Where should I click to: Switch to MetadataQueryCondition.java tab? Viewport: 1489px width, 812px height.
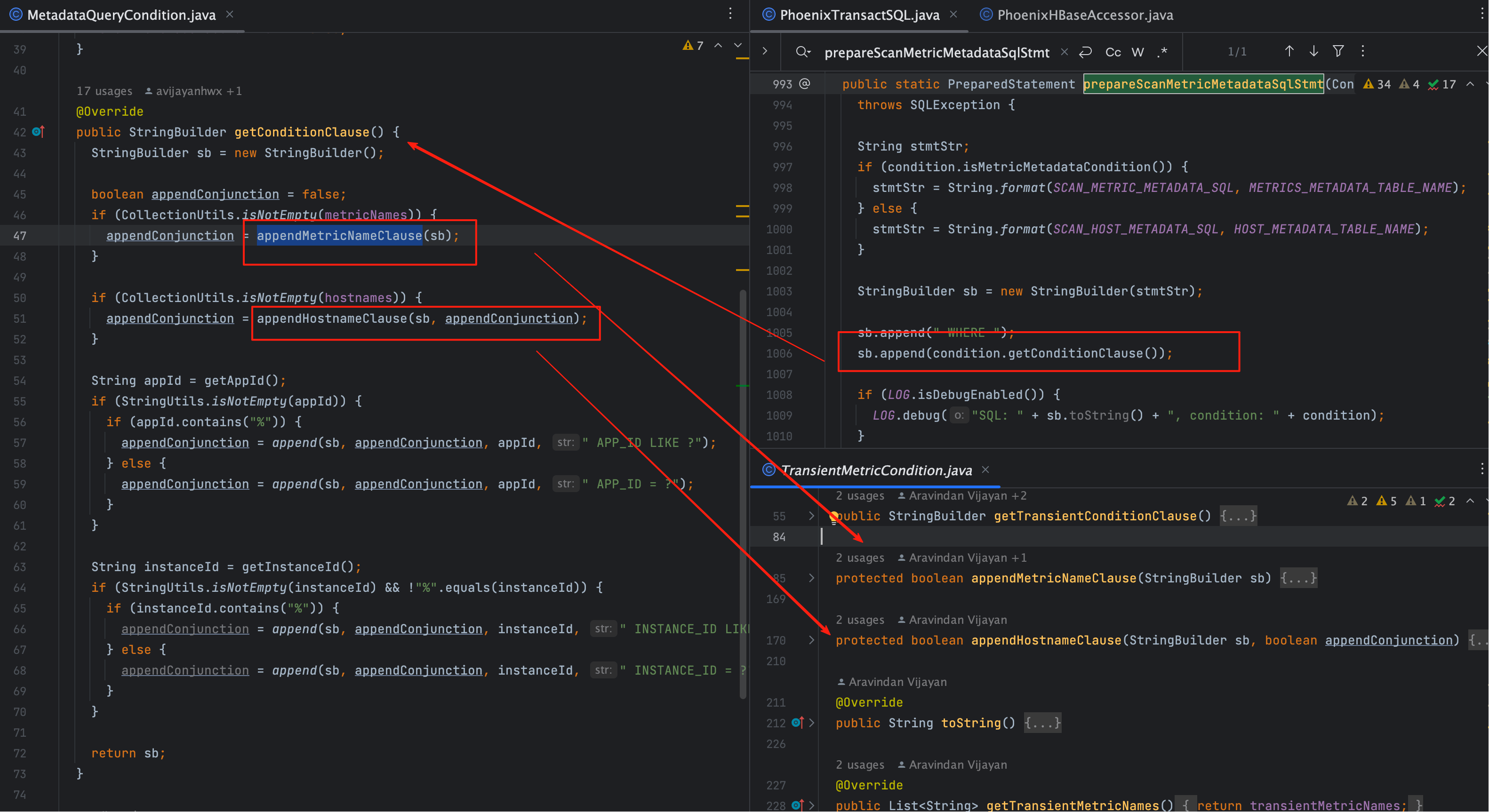[121, 15]
